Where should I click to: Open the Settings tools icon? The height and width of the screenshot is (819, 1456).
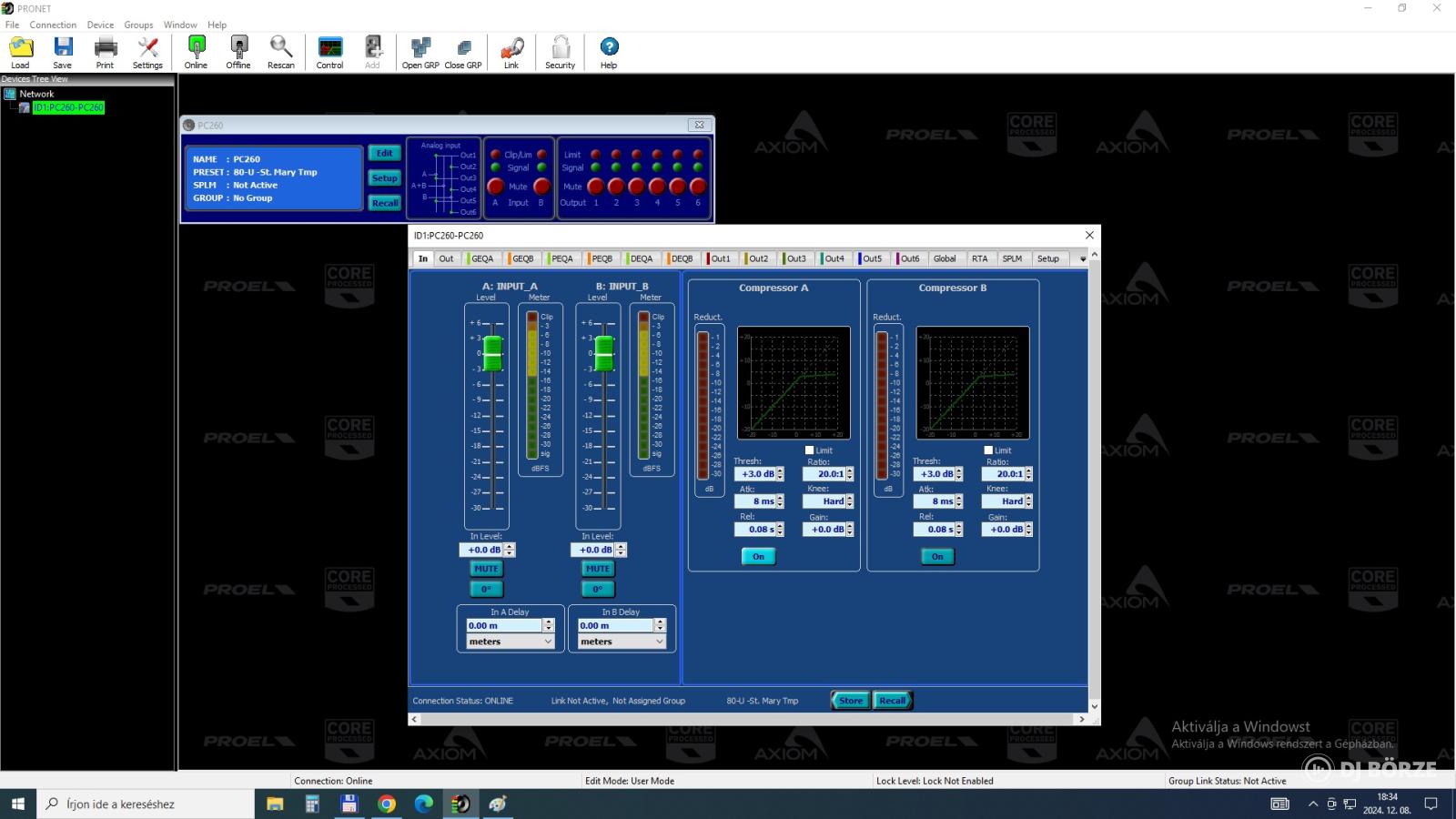tap(147, 47)
